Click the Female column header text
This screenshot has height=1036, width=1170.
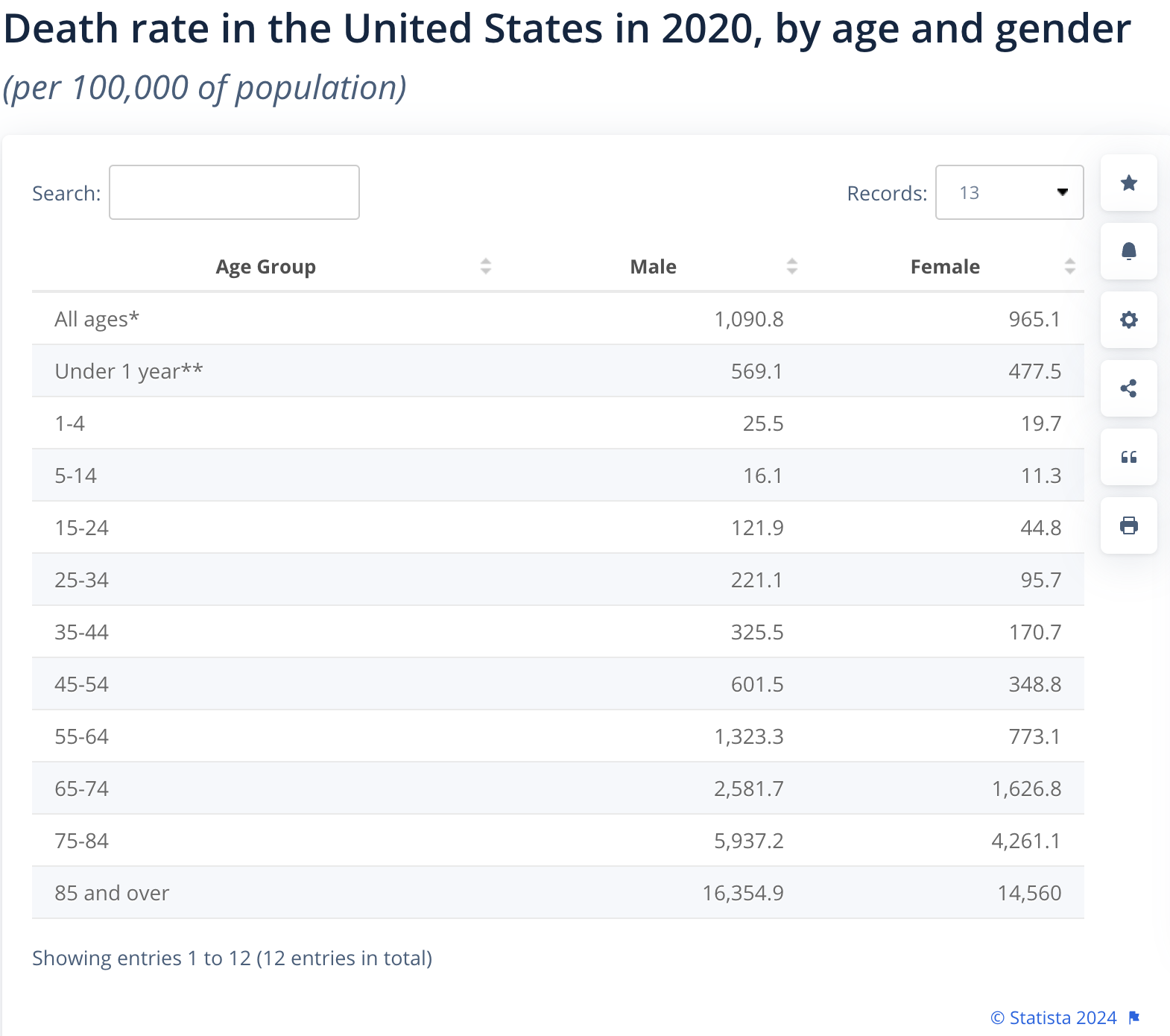coord(945,267)
